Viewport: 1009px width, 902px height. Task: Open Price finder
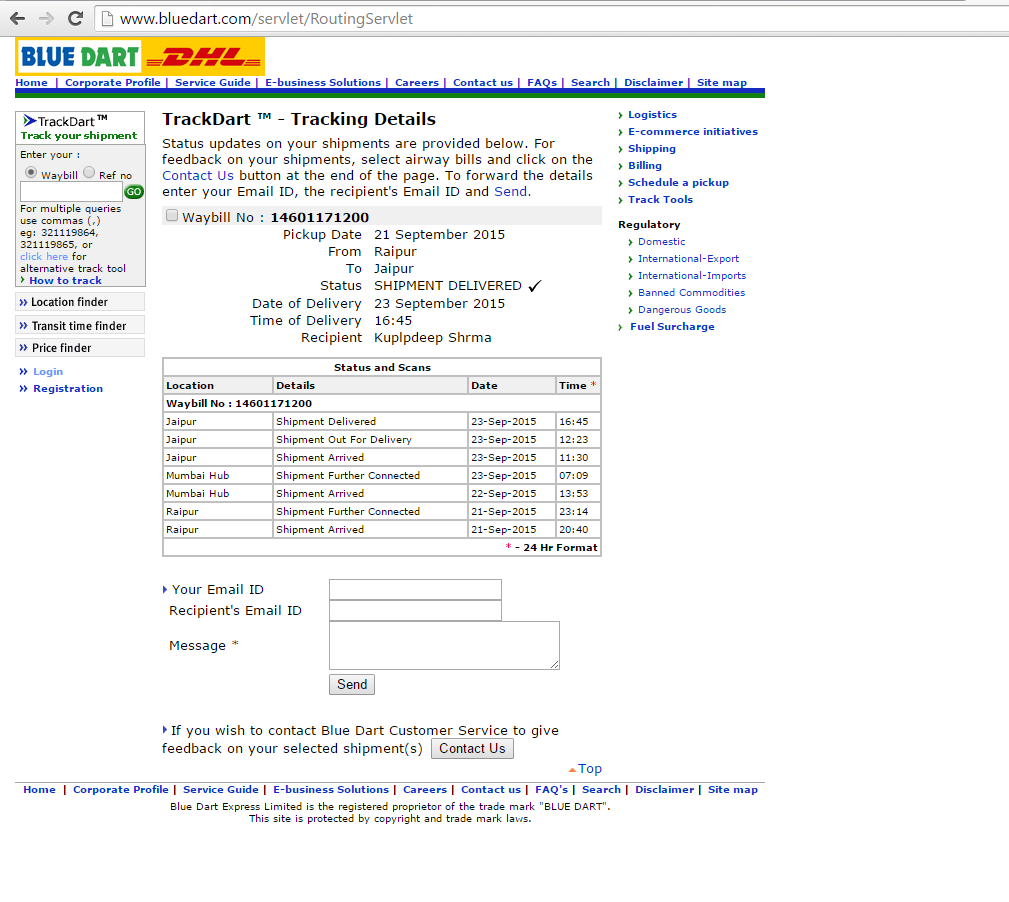pos(80,348)
